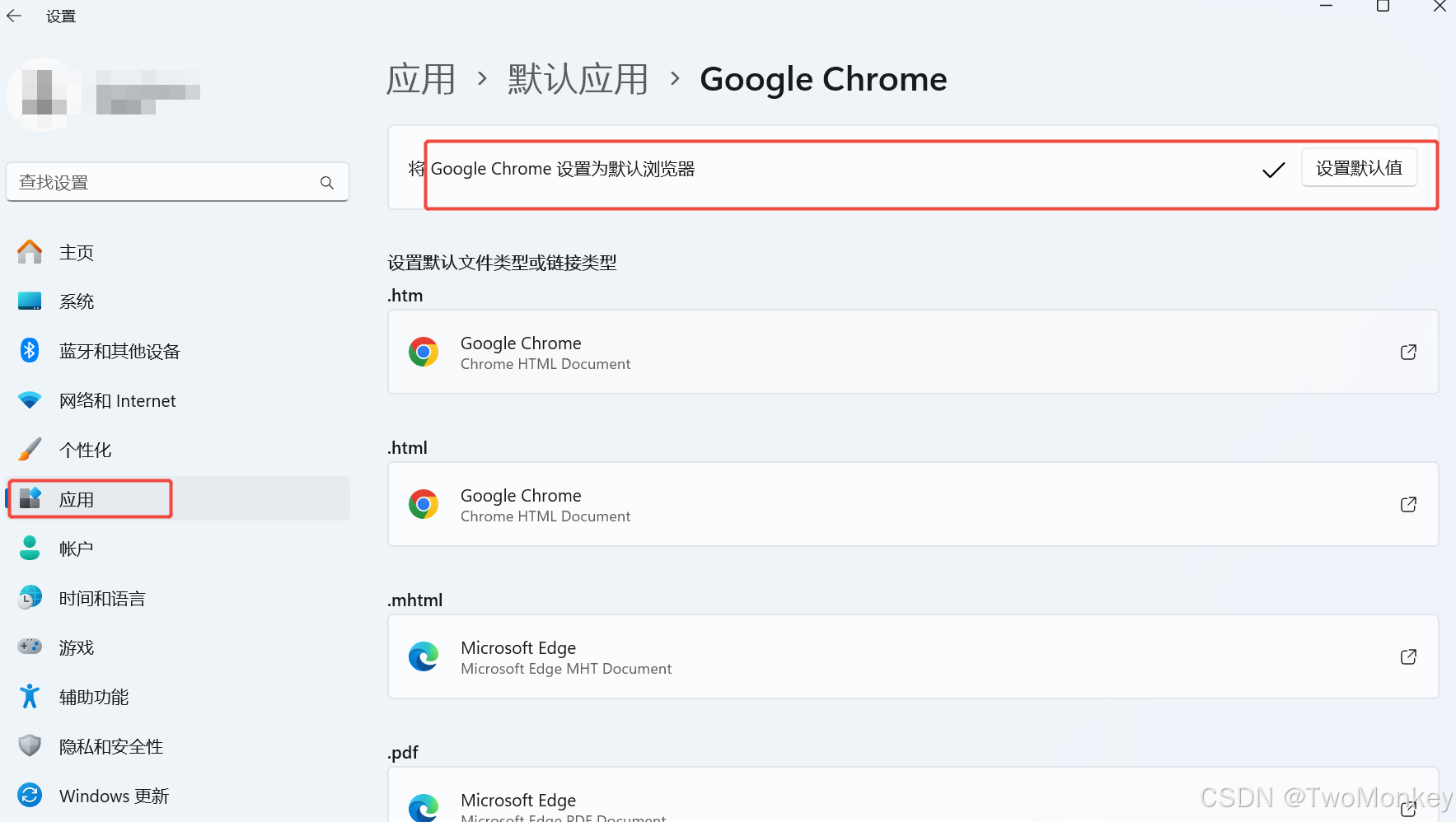The image size is (1456, 822).
Task: Open the 系统 settings category
Action: (178, 301)
